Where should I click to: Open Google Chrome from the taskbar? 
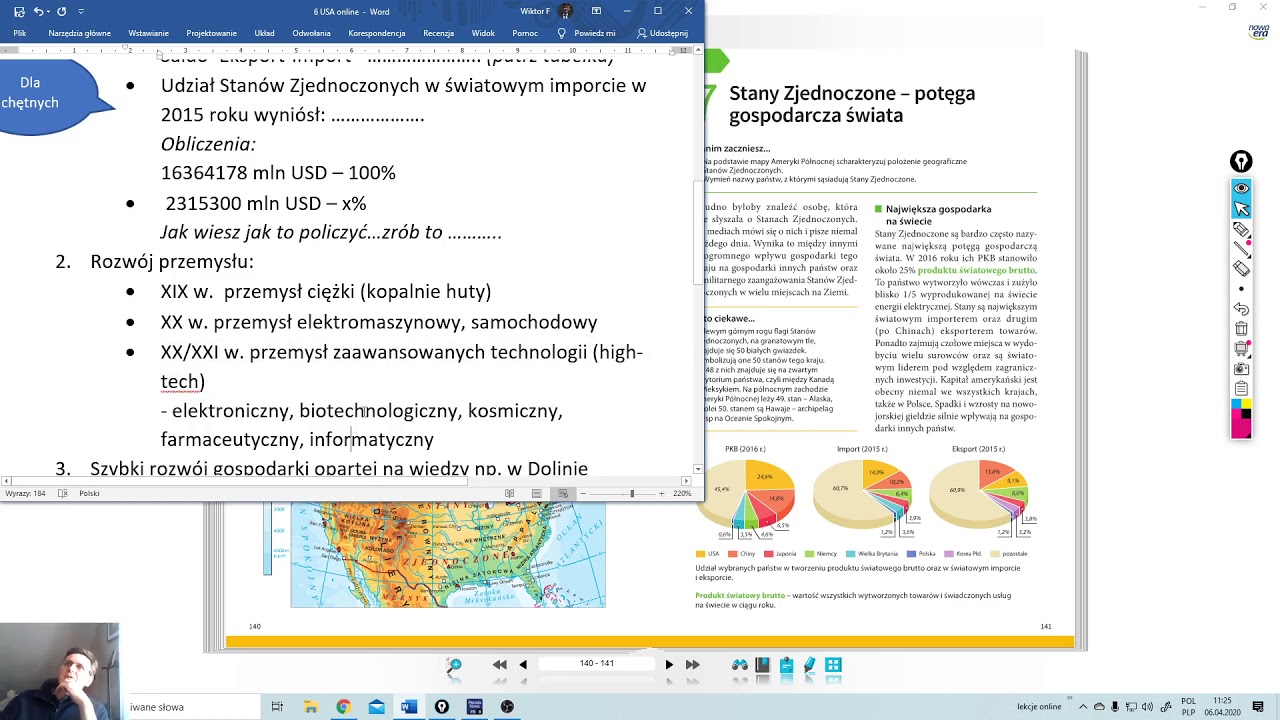[343, 707]
